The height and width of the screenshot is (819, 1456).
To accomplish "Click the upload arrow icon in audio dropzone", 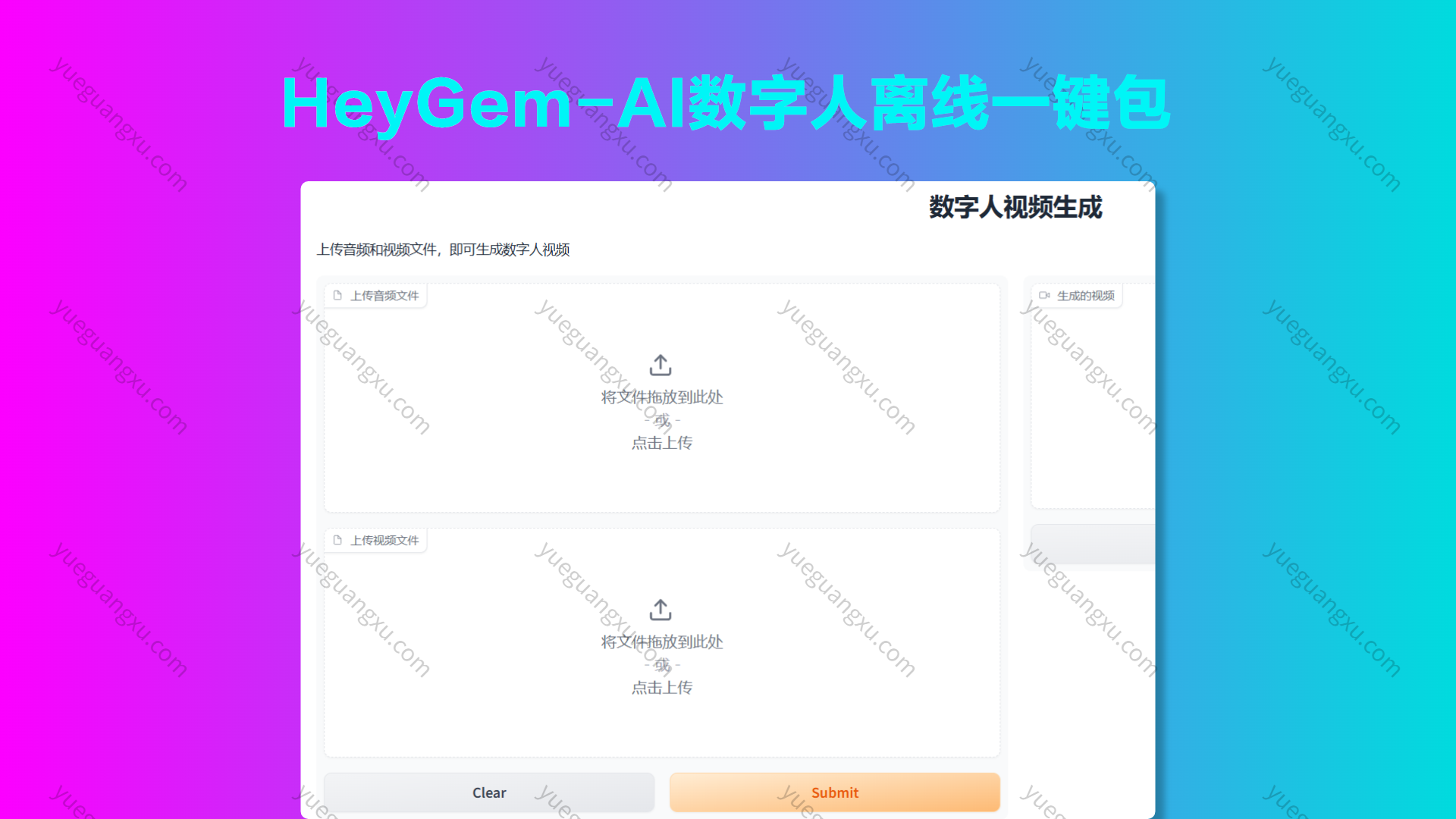I will point(661,366).
